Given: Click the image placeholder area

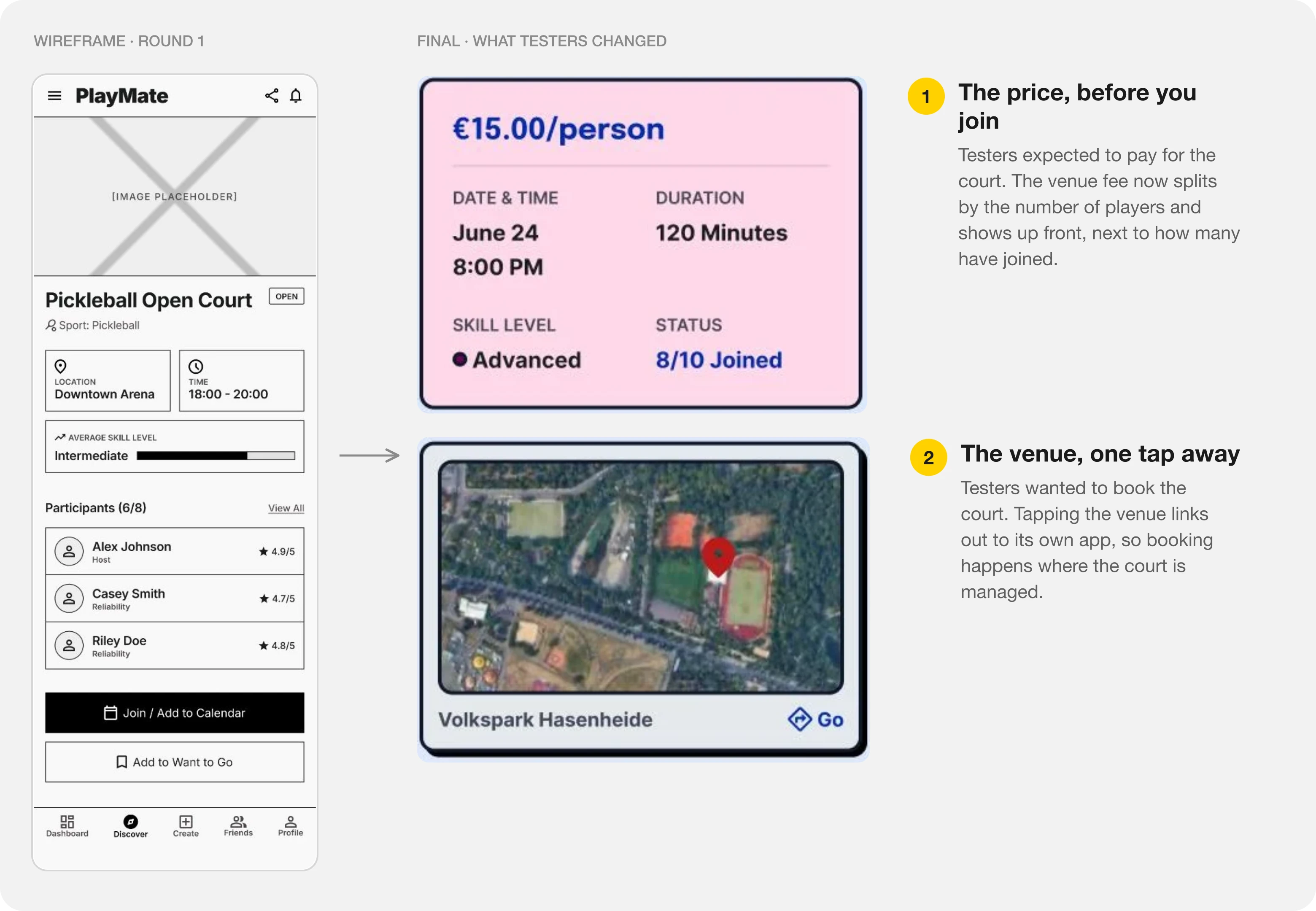Looking at the screenshot, I should [175, 197].
